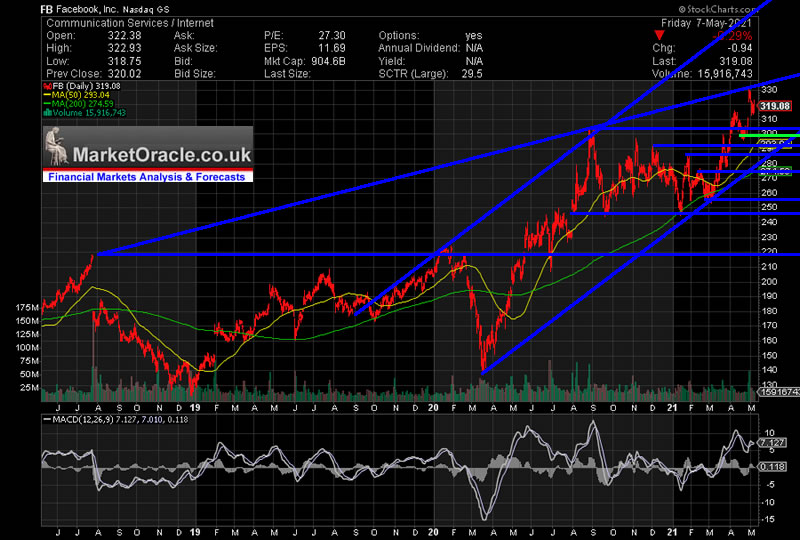The width and height of the screenshot is (800, 540).
Task: Click the MA(200) 274.59 legend entry
Action: (x=79, y=104)
